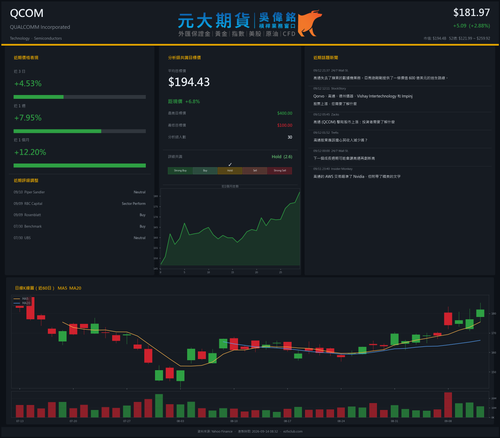Click the UBS rating row
Viewport: 500px width, 438px height.
coord(80,238)
